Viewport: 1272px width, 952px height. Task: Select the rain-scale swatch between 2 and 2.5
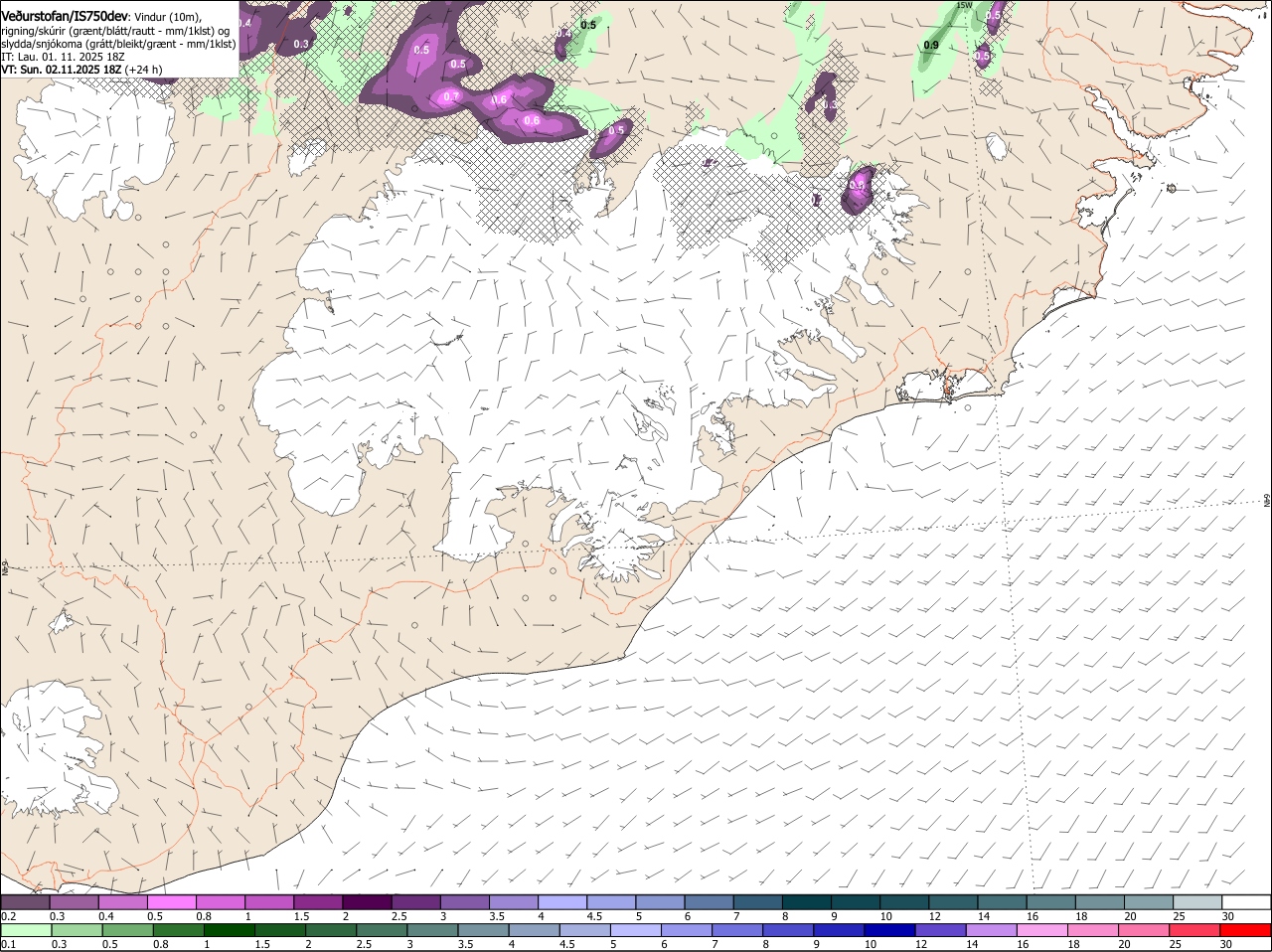tap(331, 931)
